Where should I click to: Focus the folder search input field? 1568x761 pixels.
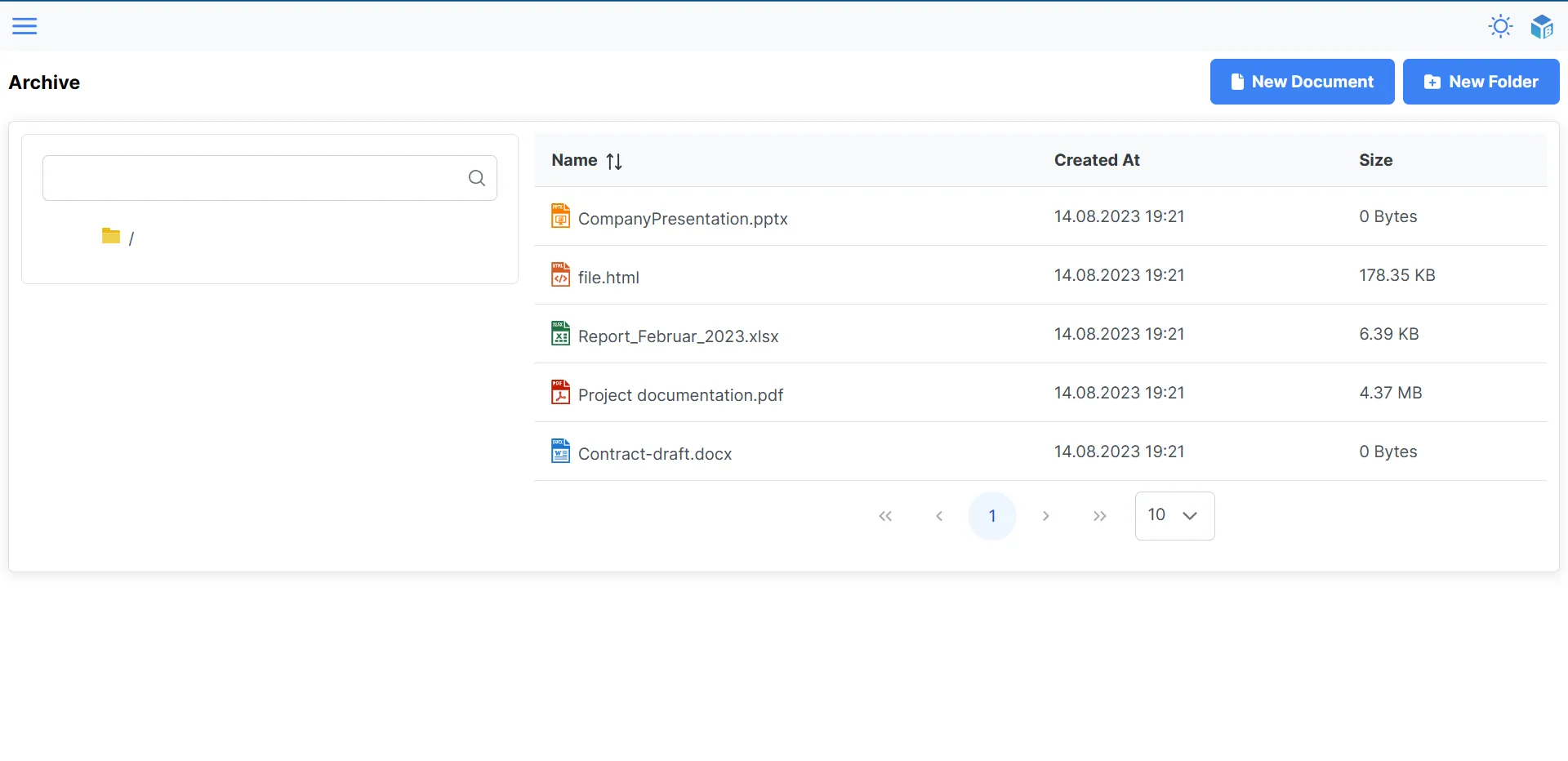click(253, 178)
